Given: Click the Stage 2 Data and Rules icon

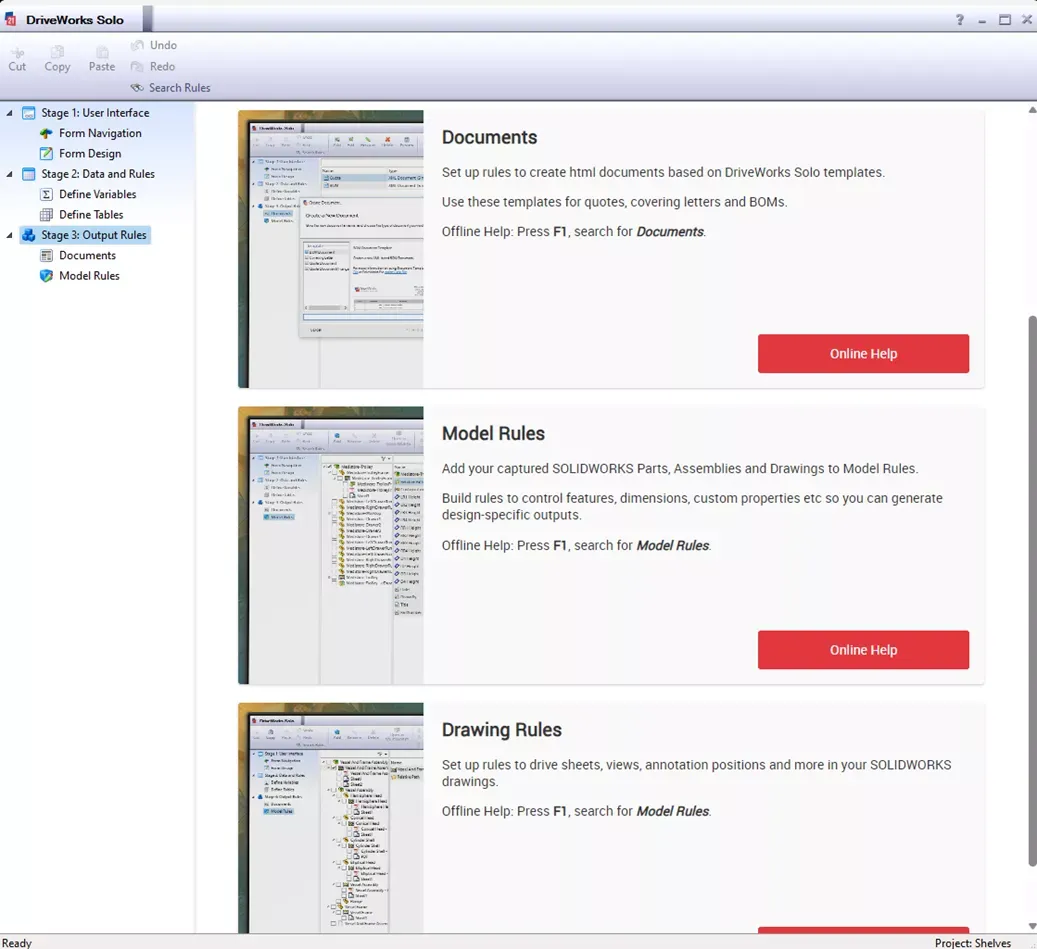Looking at the screenshot, I should 28,174.
